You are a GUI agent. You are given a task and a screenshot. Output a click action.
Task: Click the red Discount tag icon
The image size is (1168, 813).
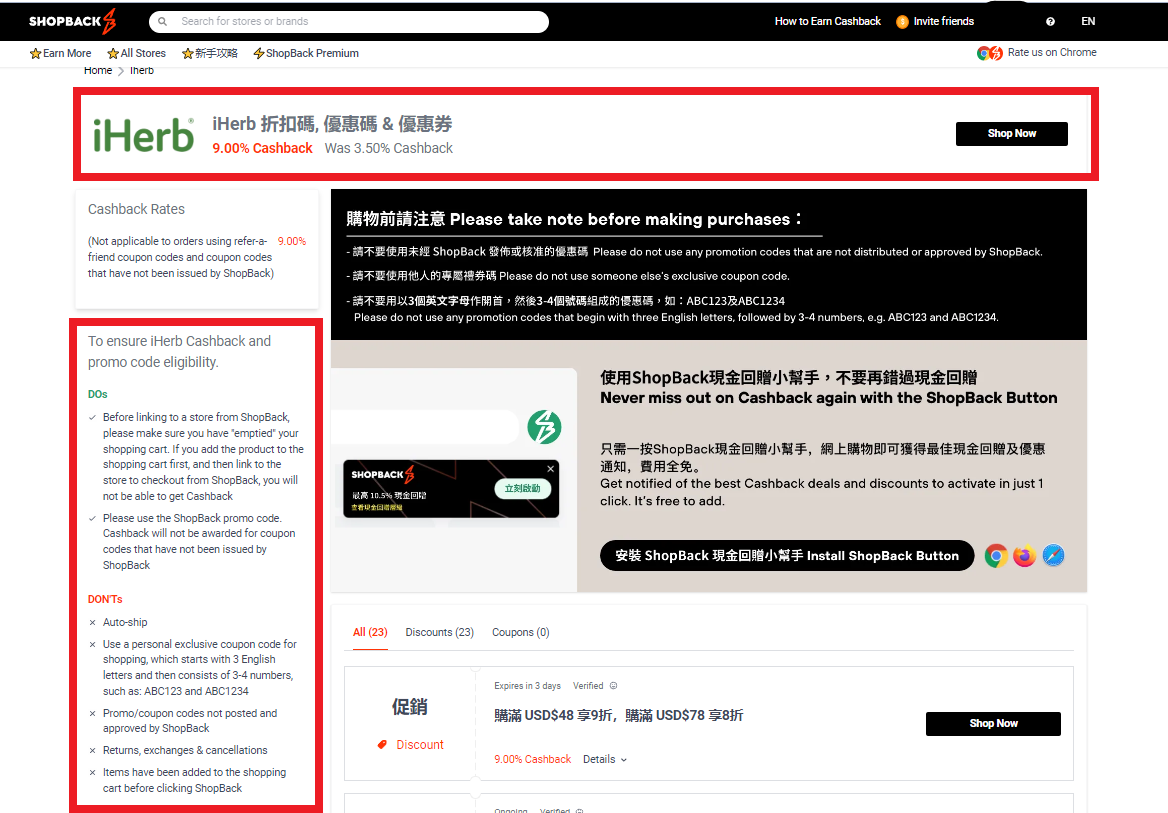382,744
